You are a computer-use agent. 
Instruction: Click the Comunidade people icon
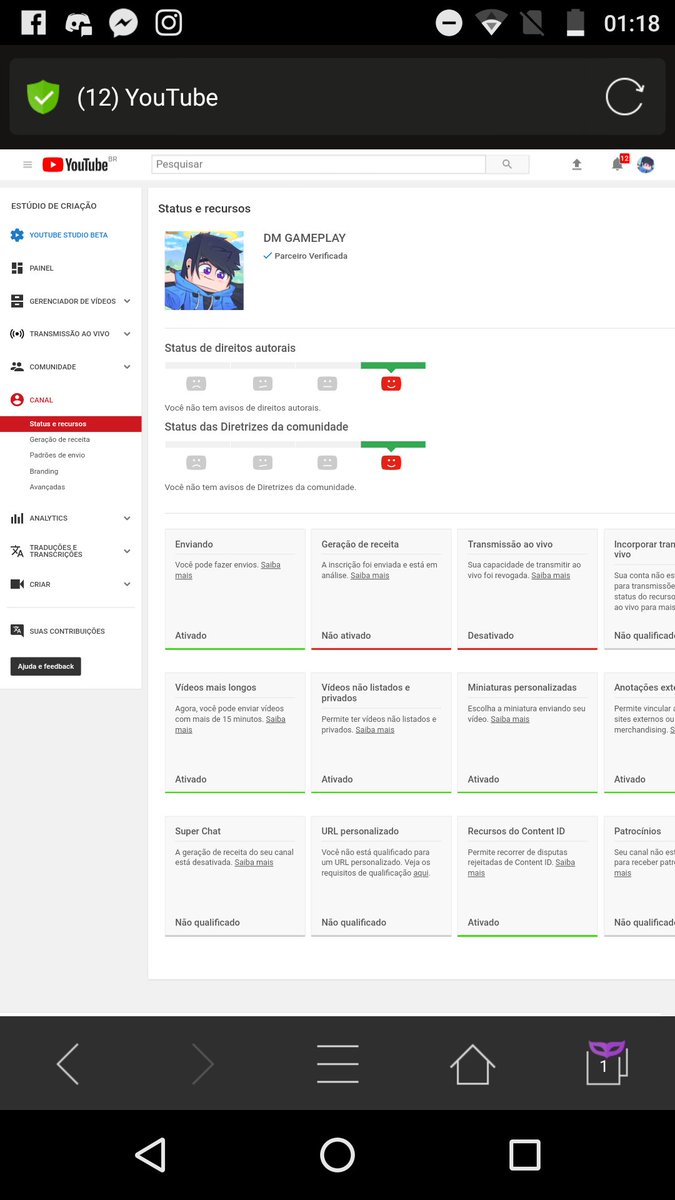[17, 367]
